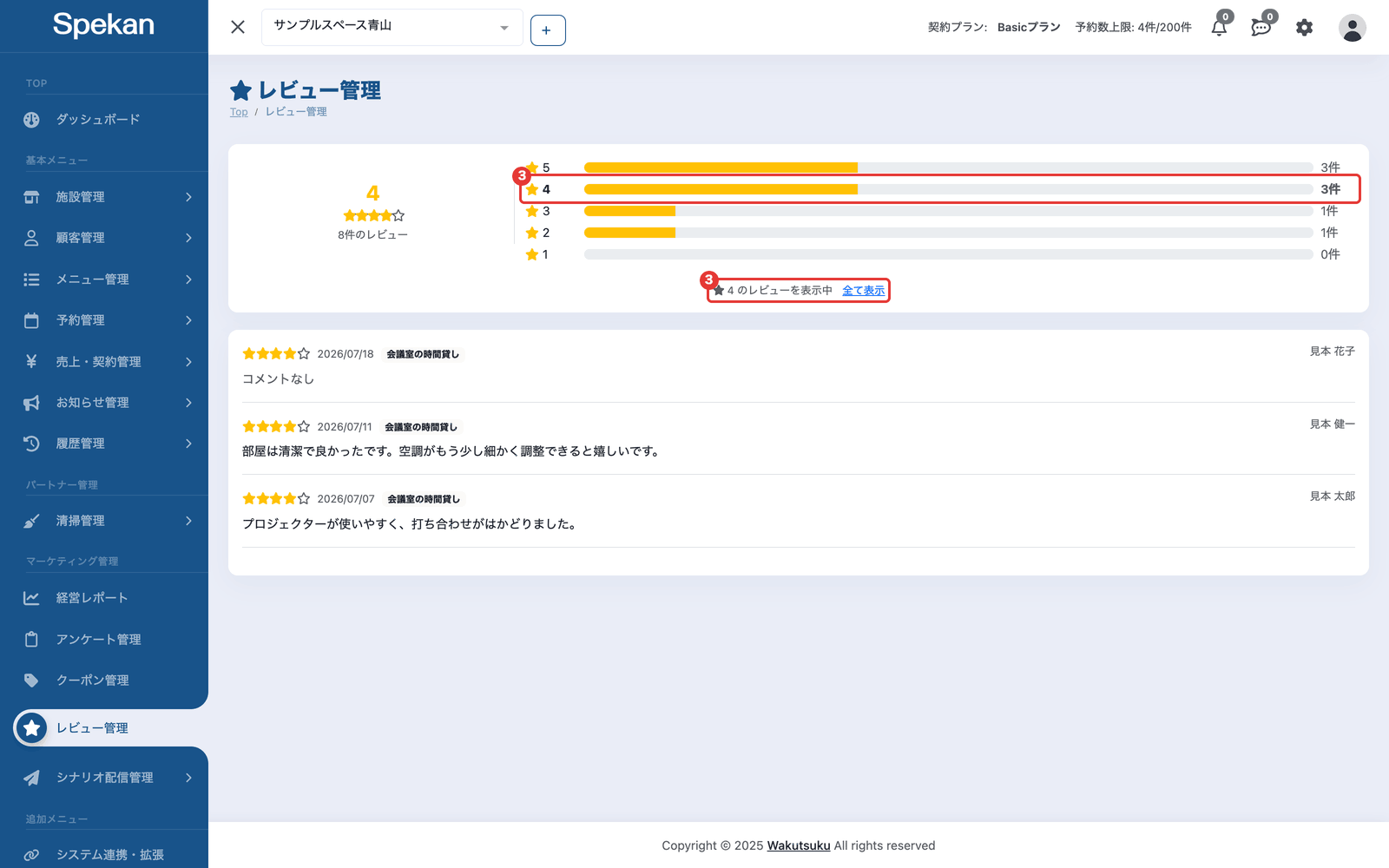Filter reviews by 3-star rating bar
Viewport: 1389px width, 868px height.
tap(948, 211)
